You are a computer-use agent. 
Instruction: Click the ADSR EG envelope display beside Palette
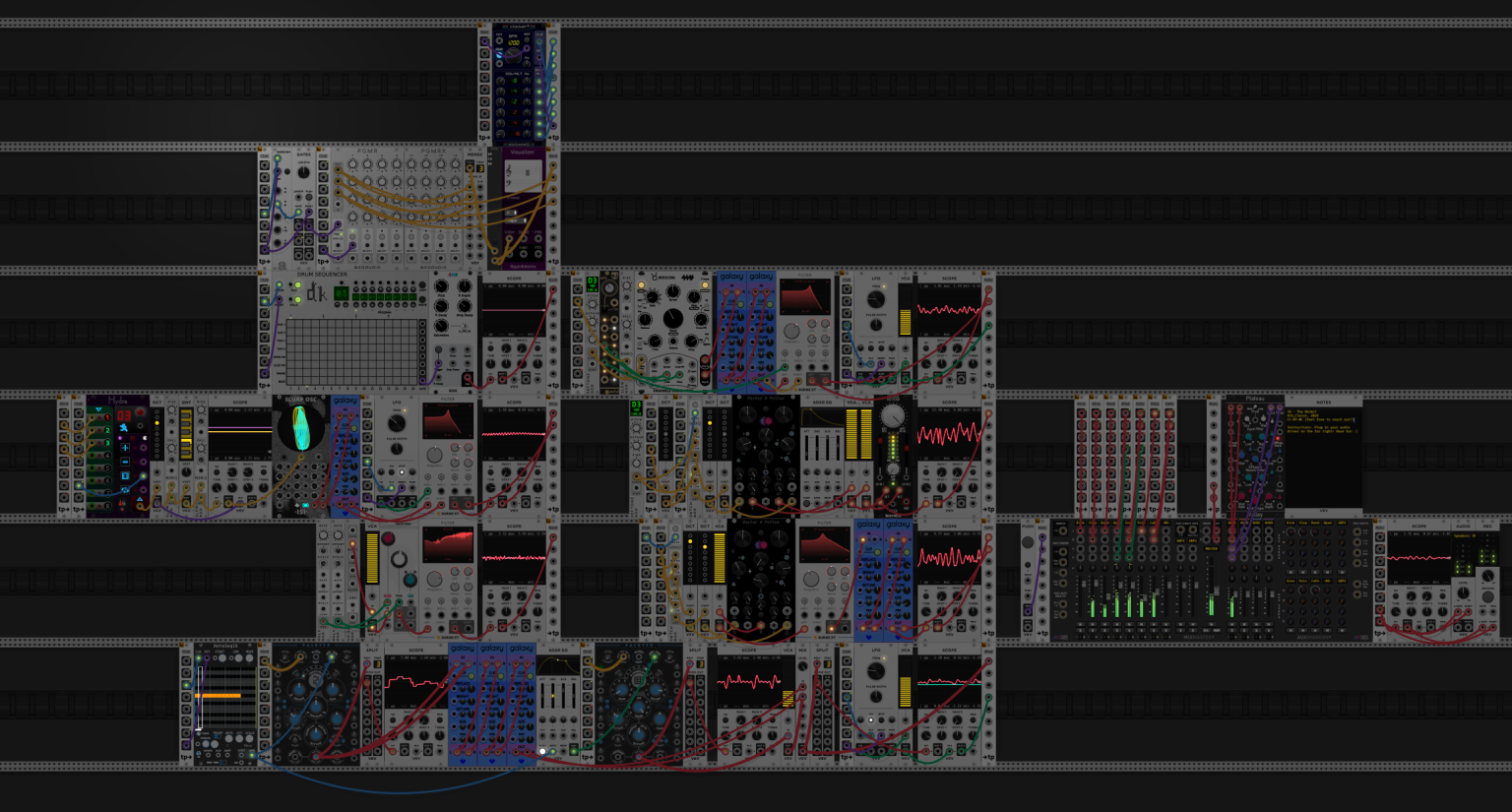point(557,666)
